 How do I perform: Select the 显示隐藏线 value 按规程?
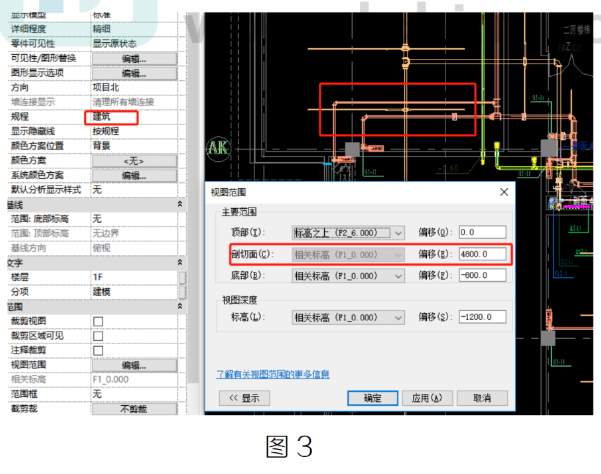[x=106, y=131]
